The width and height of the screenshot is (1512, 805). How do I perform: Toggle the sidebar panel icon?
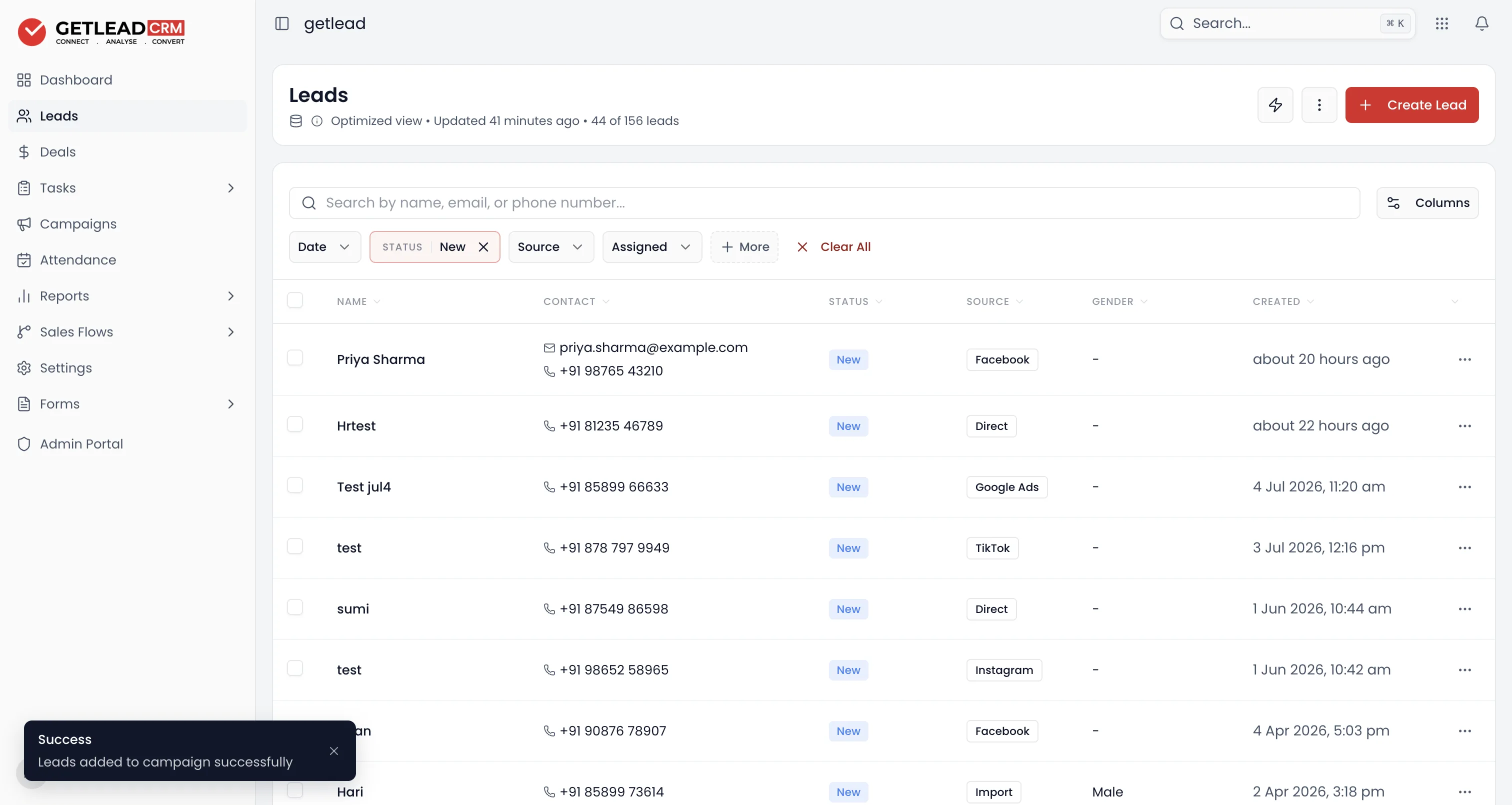click(281, 23)
